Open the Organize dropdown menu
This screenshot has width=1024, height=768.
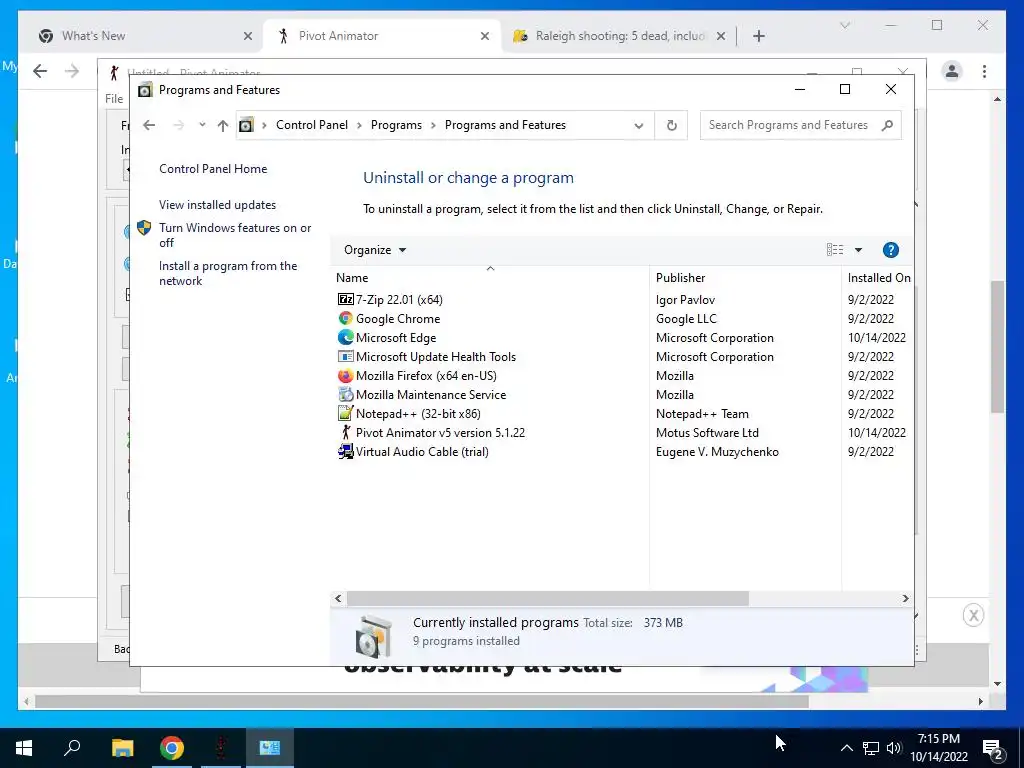[x=375, y=249]
